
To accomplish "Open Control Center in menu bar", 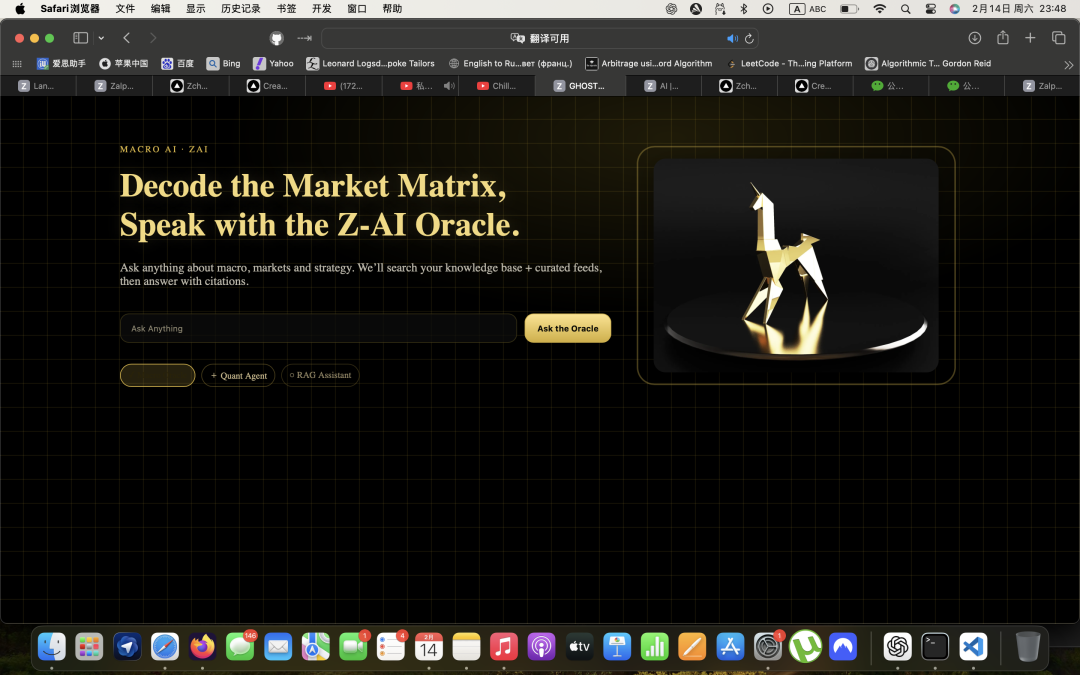I will 931,9.
